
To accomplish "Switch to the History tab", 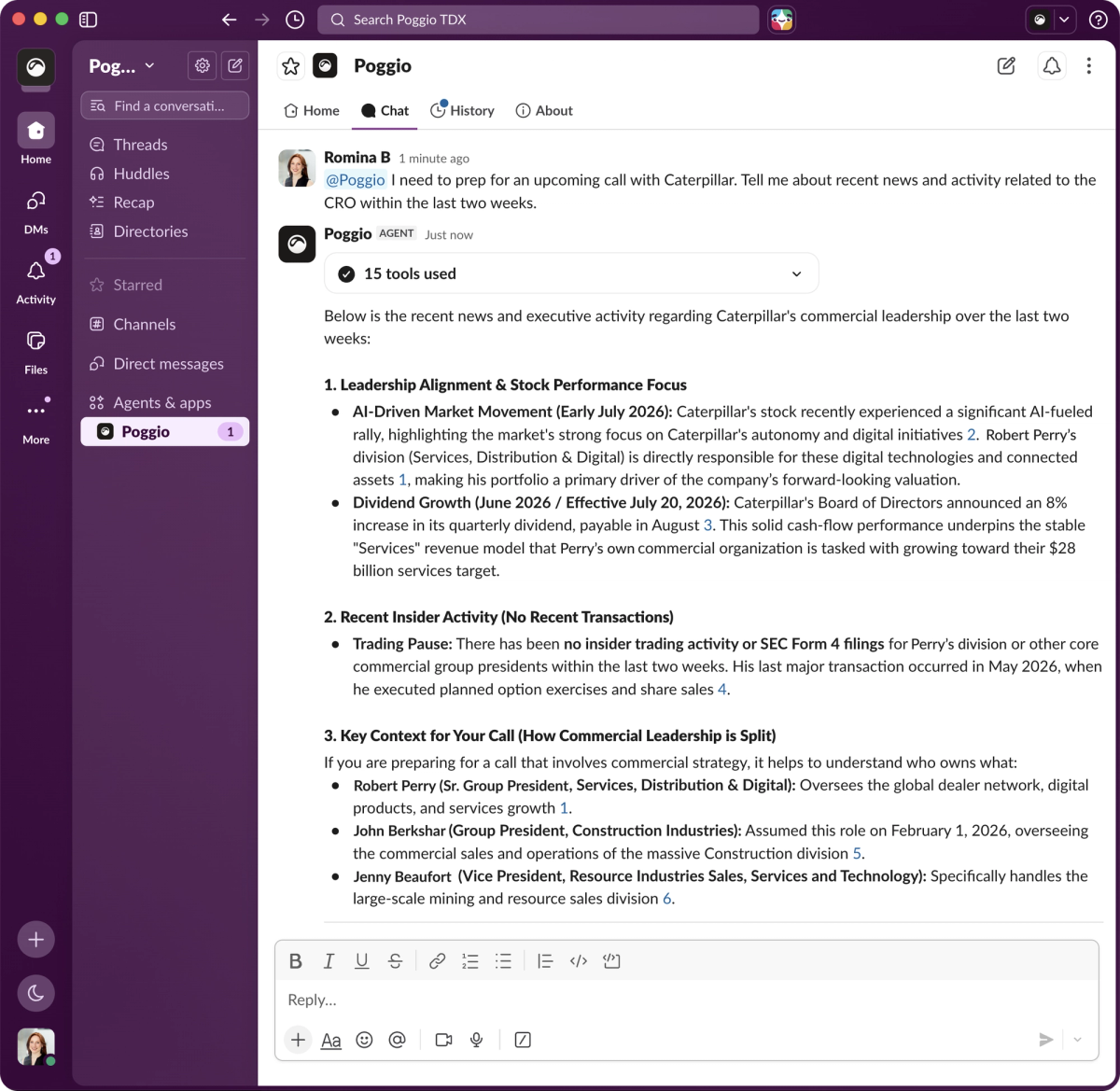I will click(x=462, y=110).
